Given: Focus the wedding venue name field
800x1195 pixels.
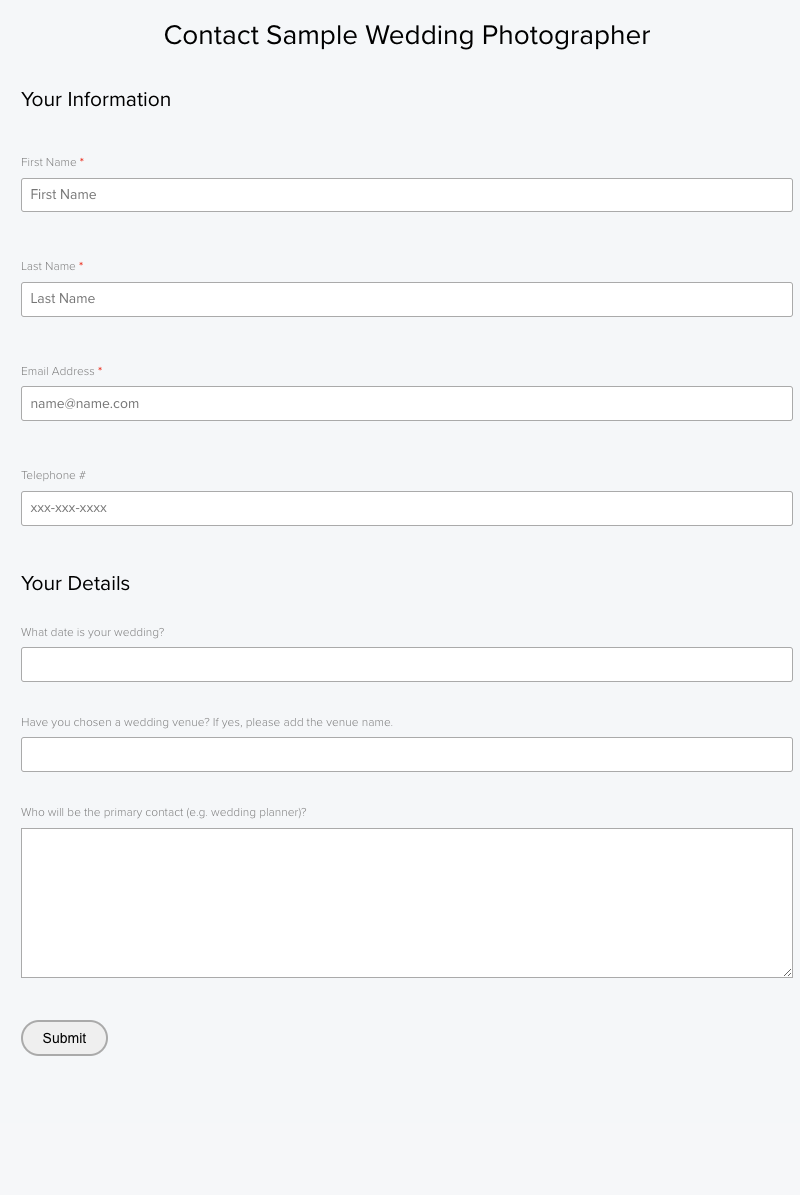Looking at the screenshot, I should pyautogui.click(x=406, y=754).
